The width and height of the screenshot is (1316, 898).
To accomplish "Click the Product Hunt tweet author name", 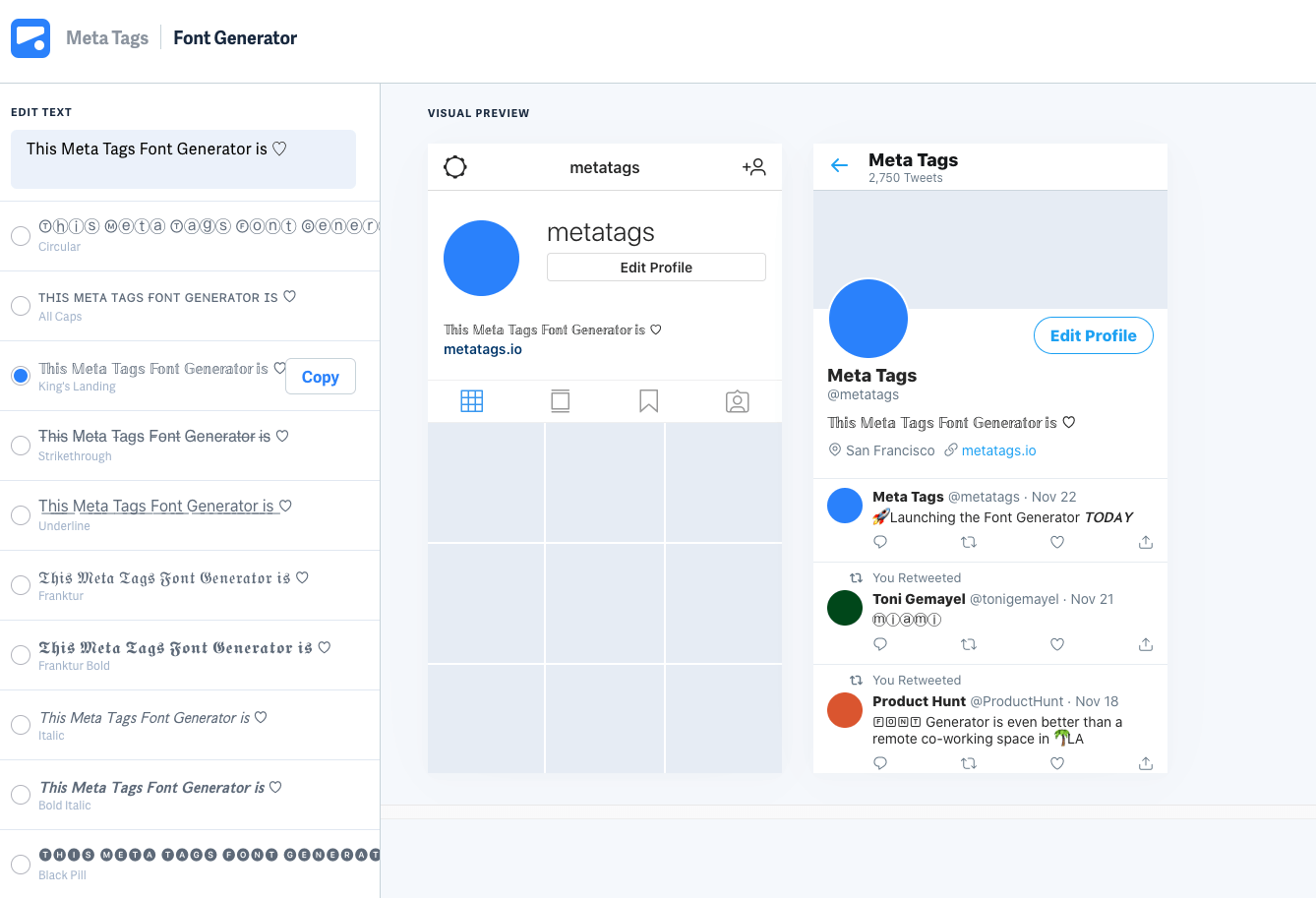I will 919,701.
